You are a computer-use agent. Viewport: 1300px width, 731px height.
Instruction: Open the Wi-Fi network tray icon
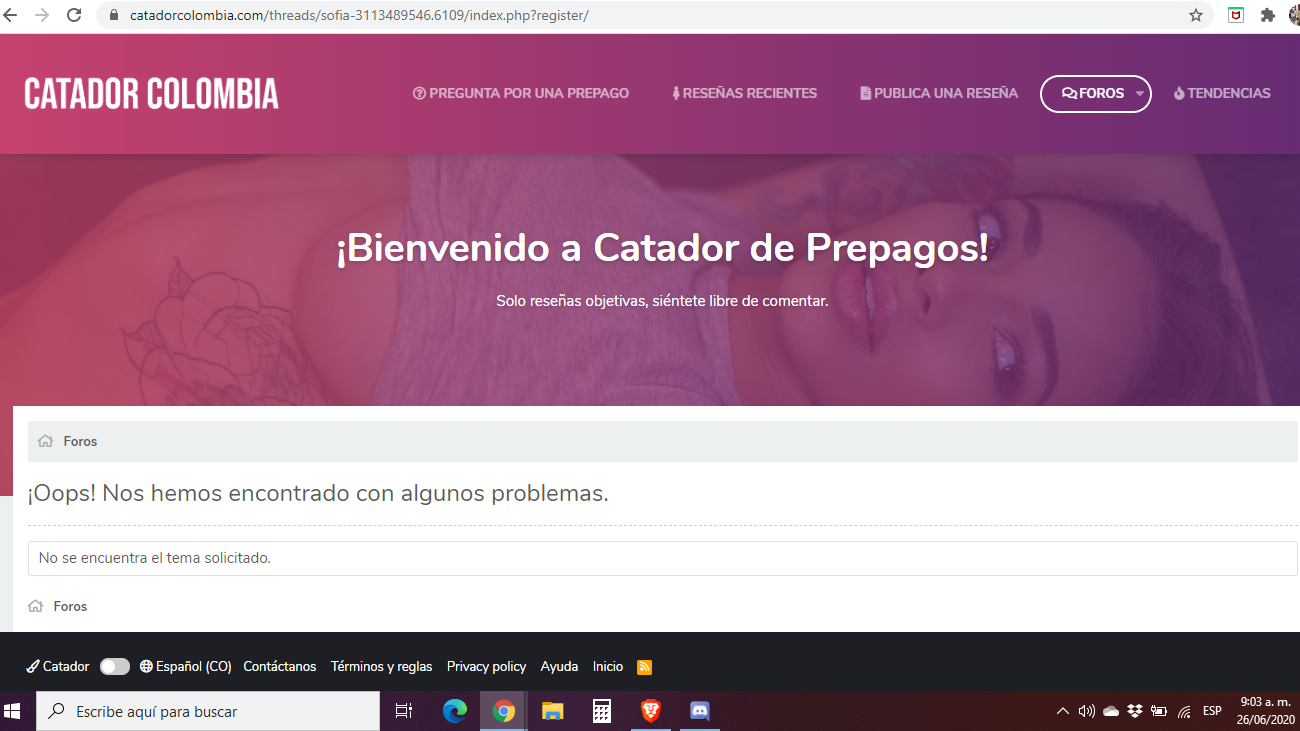tap(1184, 711)
